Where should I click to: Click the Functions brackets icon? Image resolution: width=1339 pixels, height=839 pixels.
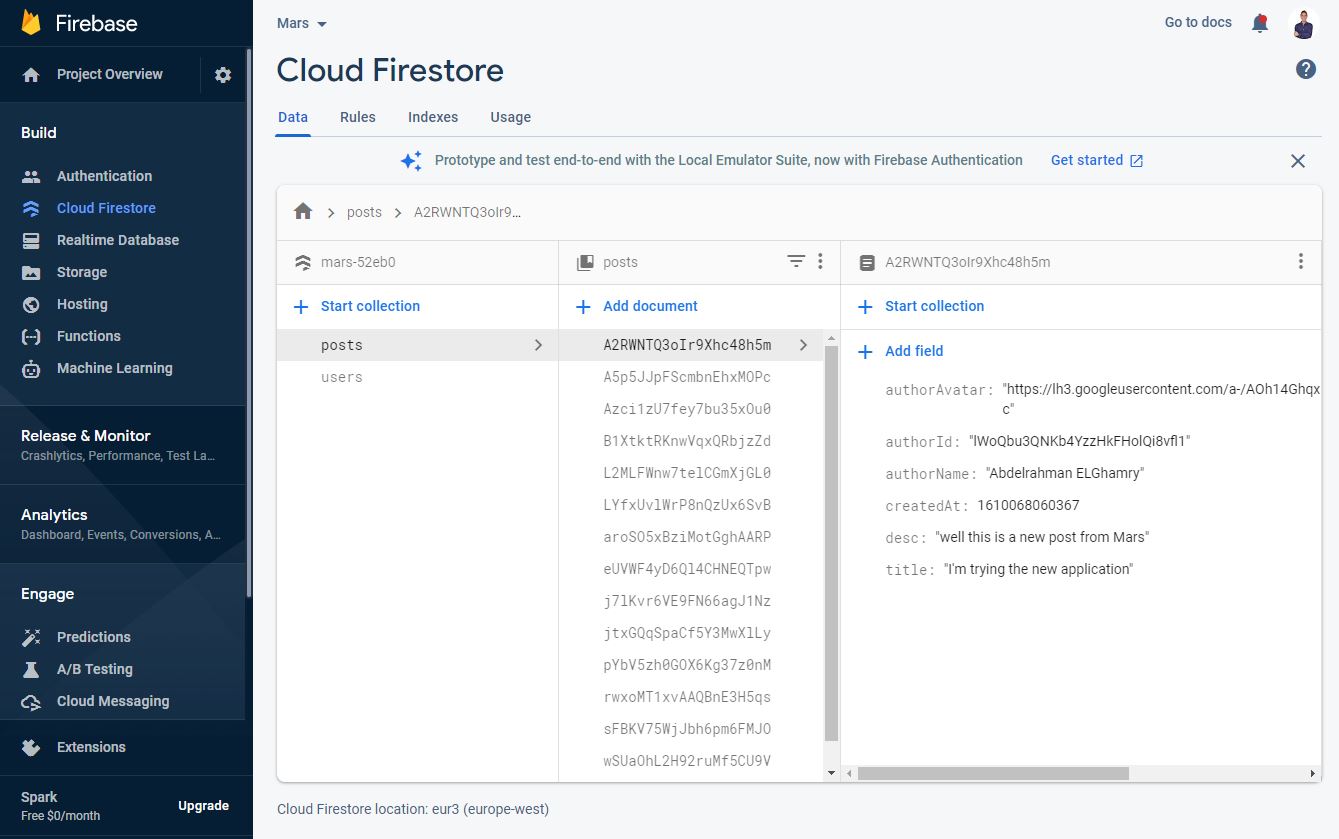click(x=31, y=336)
